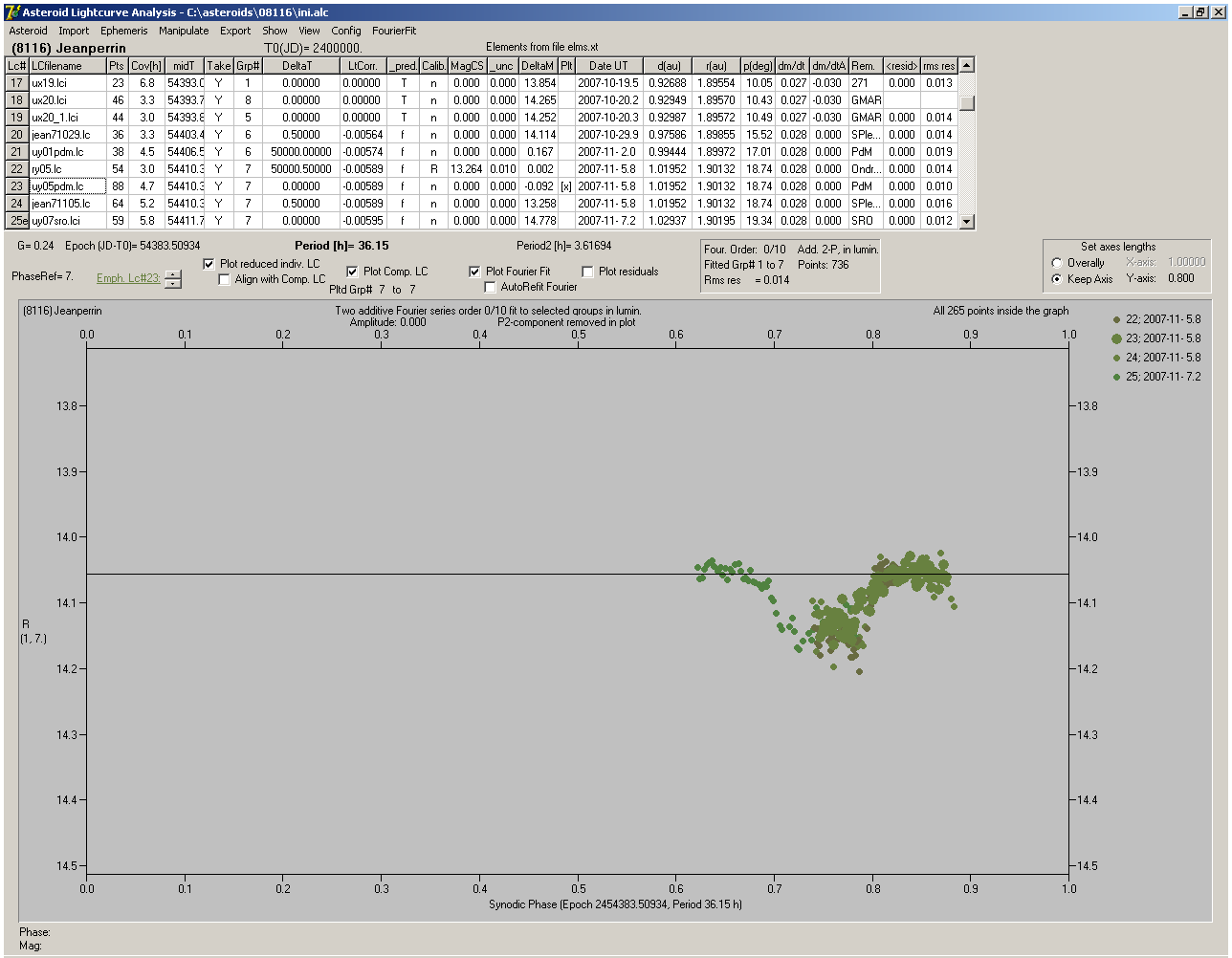Click DeltaM value 14.778
The height and width of the screenshot is (958, 1232).
click(539, 221)
